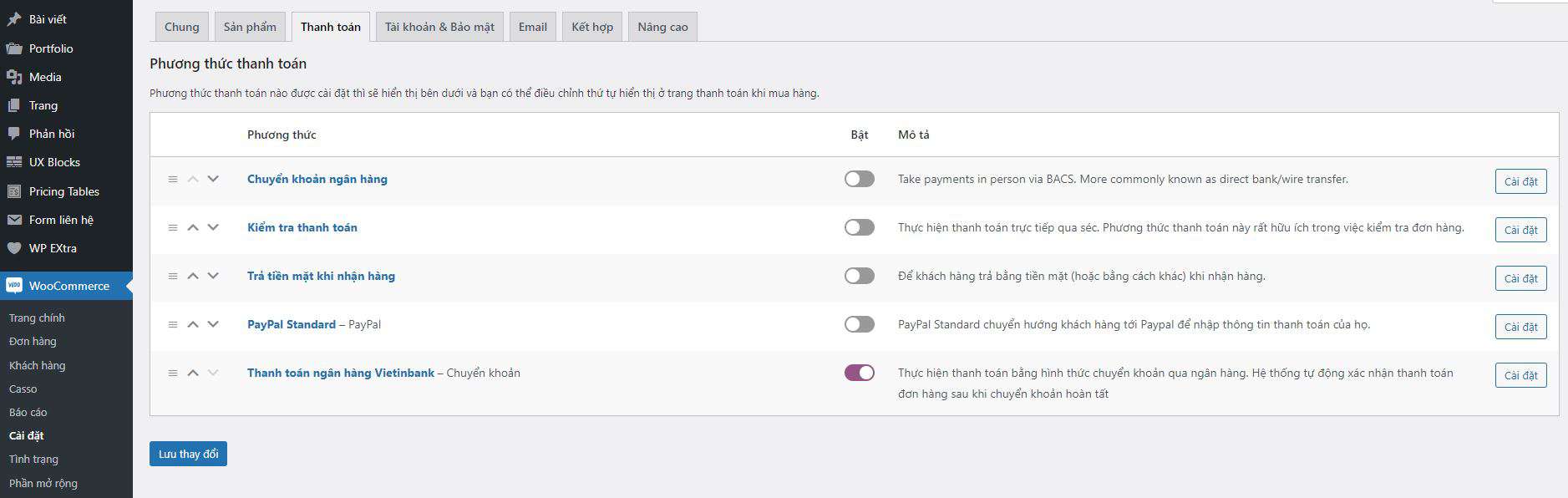Click the drag handle of the Vietinbank payment row
Viewport: 1568px width, 498px height.
pos(173,373)
